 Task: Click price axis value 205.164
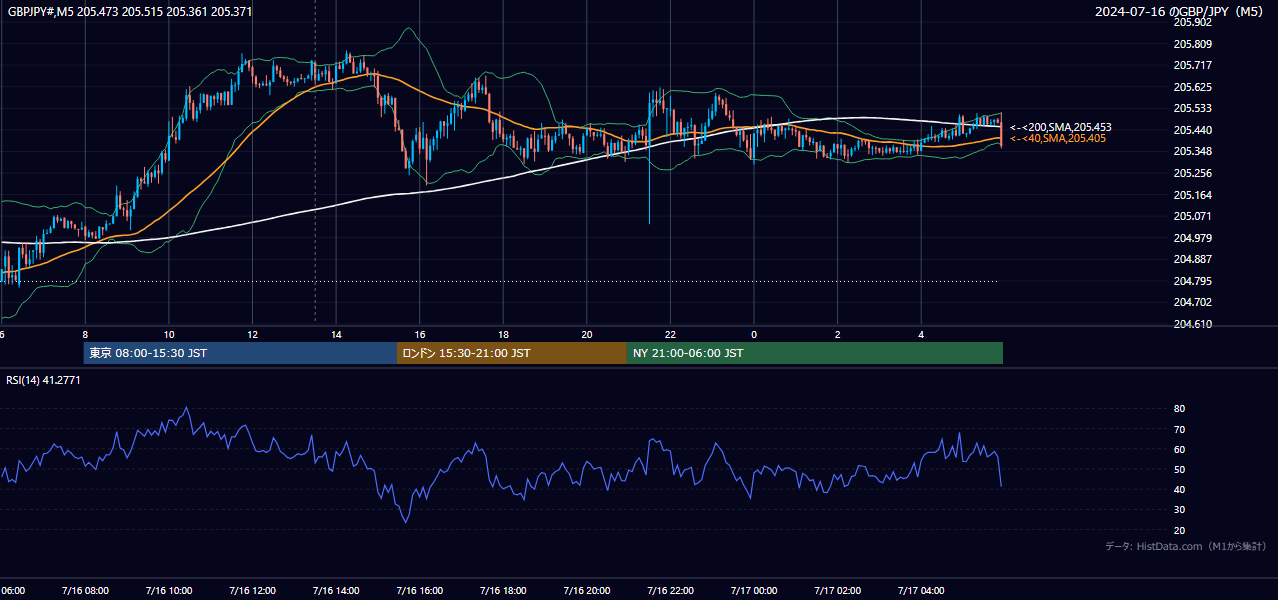1192,195
